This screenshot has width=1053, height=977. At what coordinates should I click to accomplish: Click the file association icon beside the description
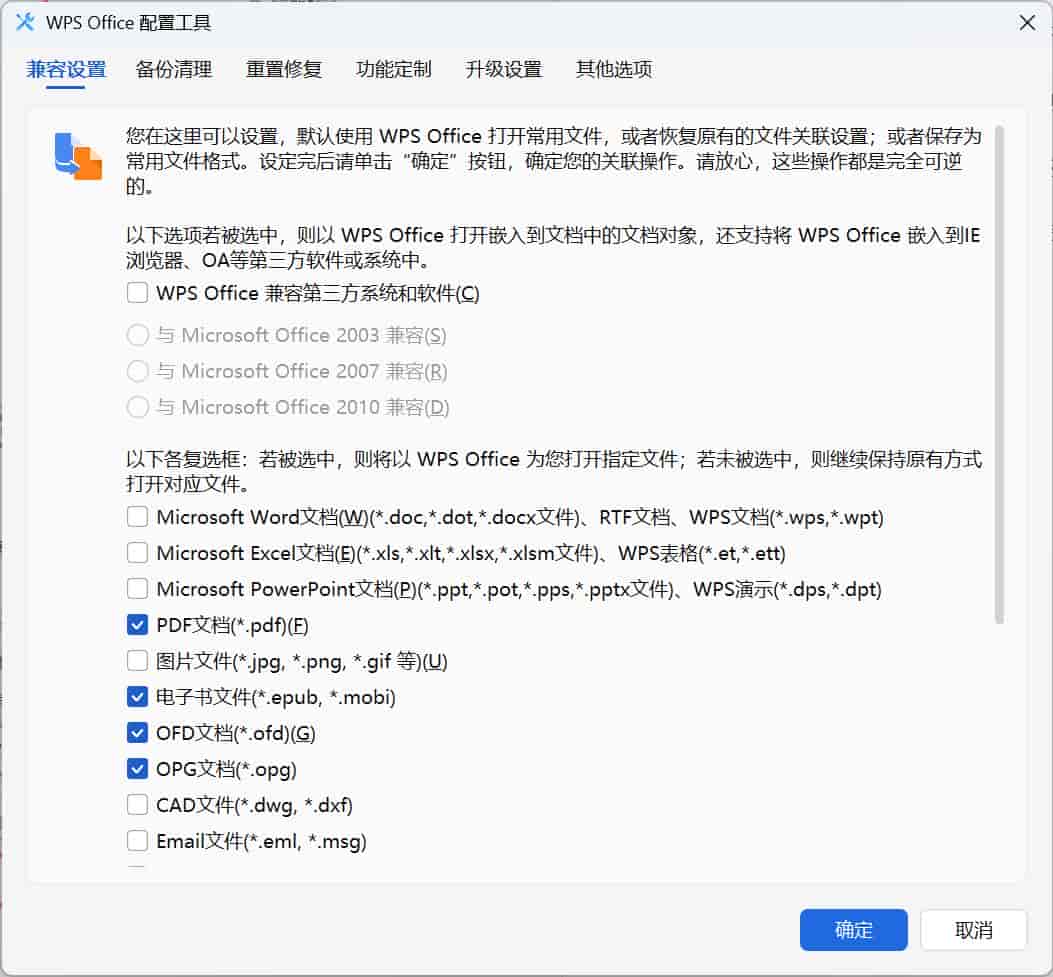tap(78, 156)
